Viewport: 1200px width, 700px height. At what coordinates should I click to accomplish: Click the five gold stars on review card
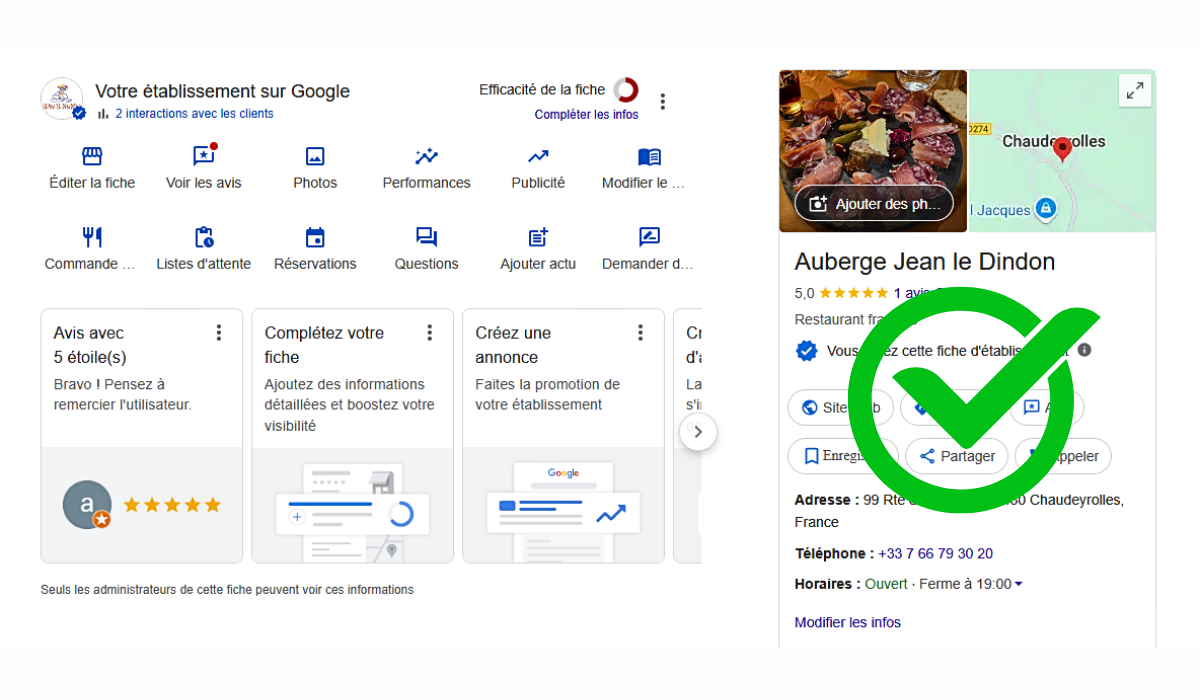(x=172, y=506)
